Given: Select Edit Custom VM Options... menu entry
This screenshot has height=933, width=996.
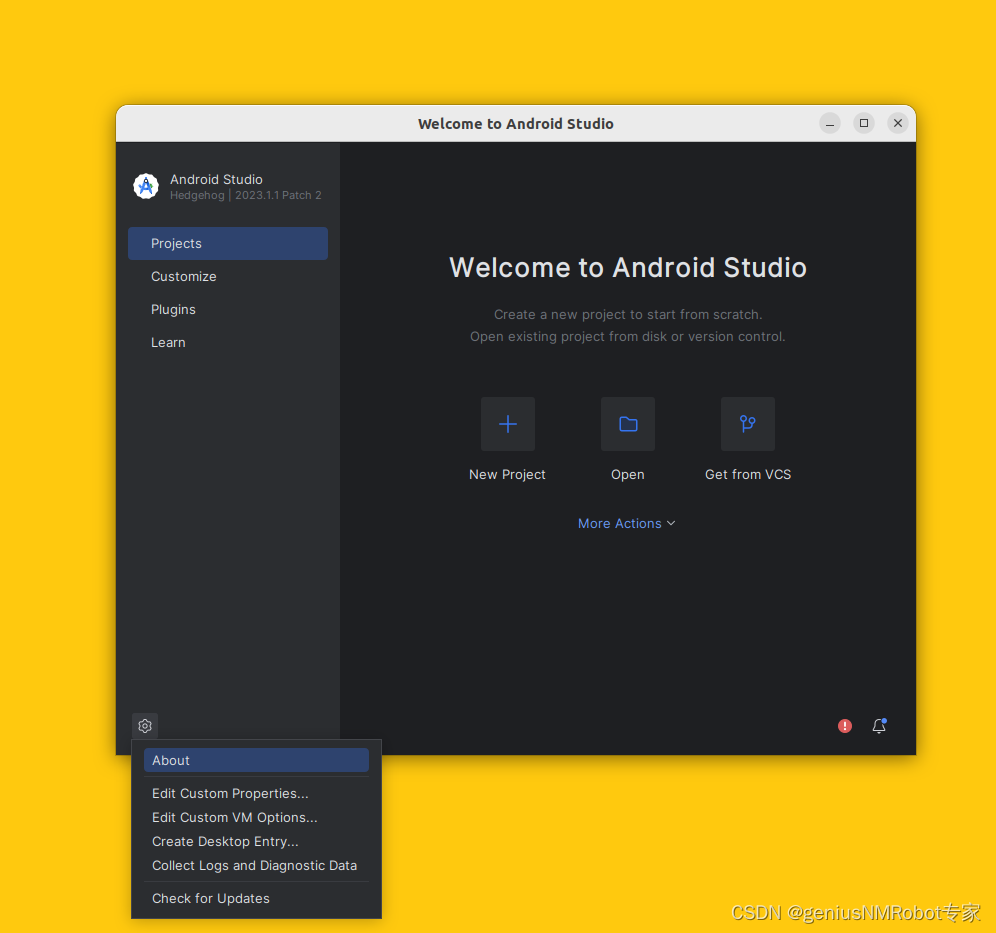Looking at the screenshot, I should tap(257, 817).
